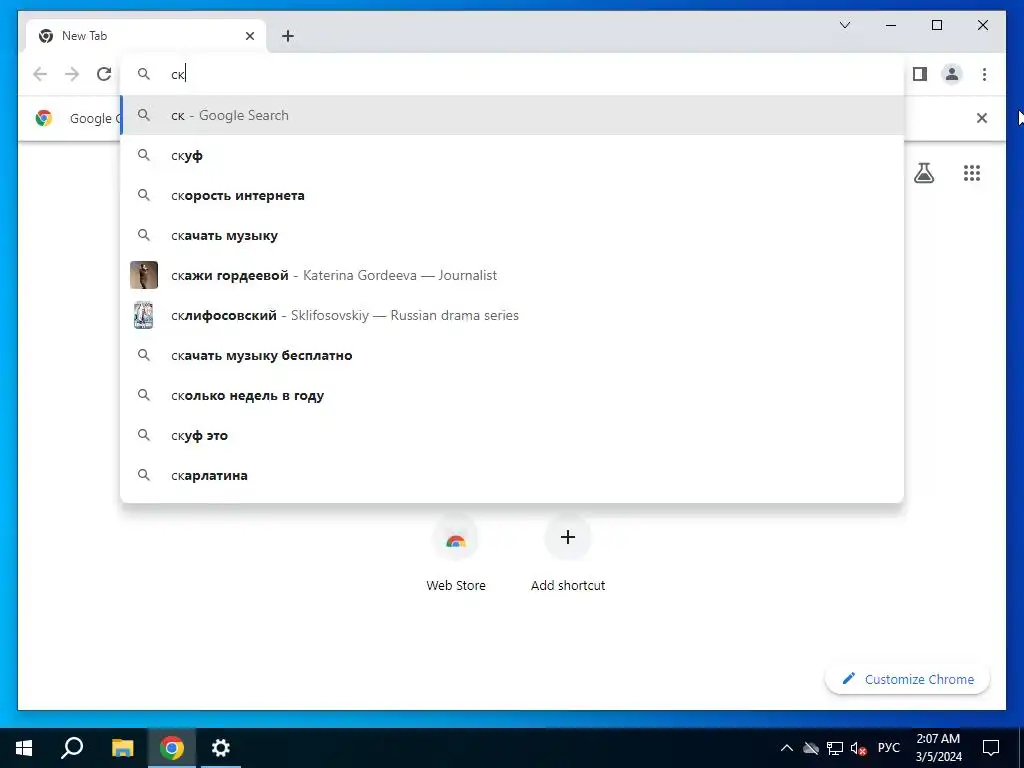Dismiss the Google Chrome info bar

coord(982,118)
